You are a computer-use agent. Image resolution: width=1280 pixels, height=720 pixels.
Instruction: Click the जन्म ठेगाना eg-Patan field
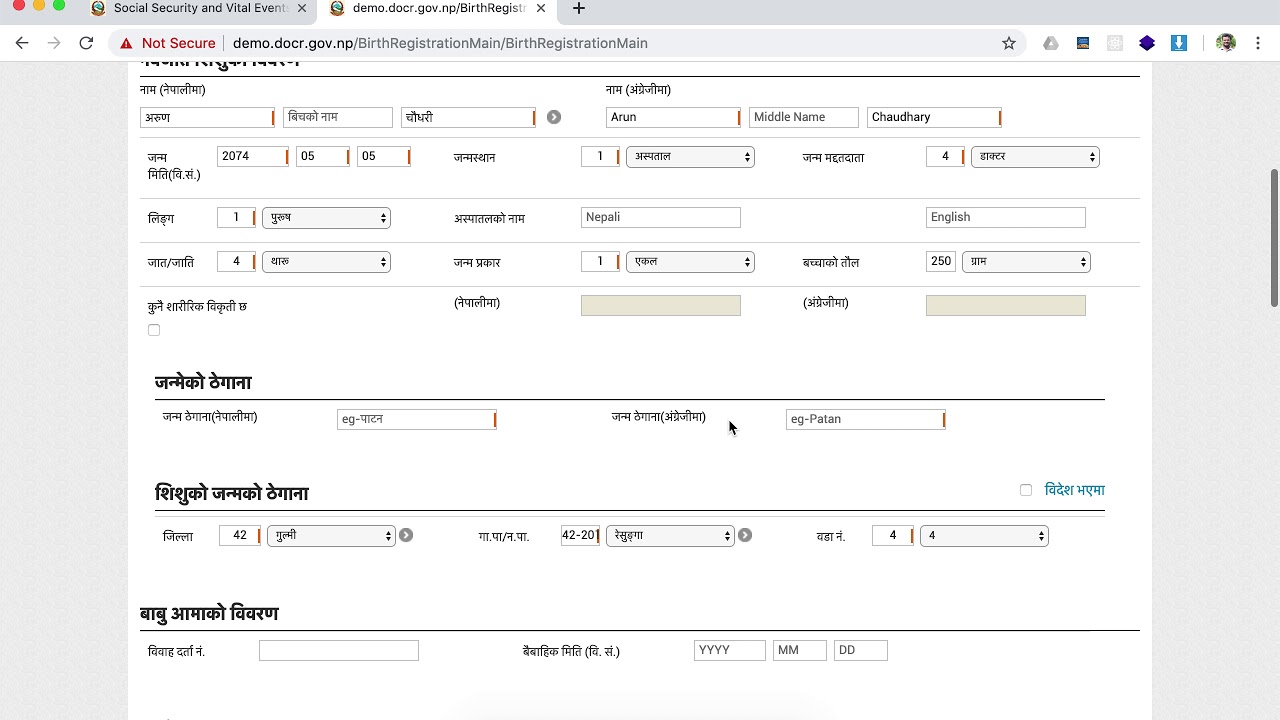[x=865, y=419]
